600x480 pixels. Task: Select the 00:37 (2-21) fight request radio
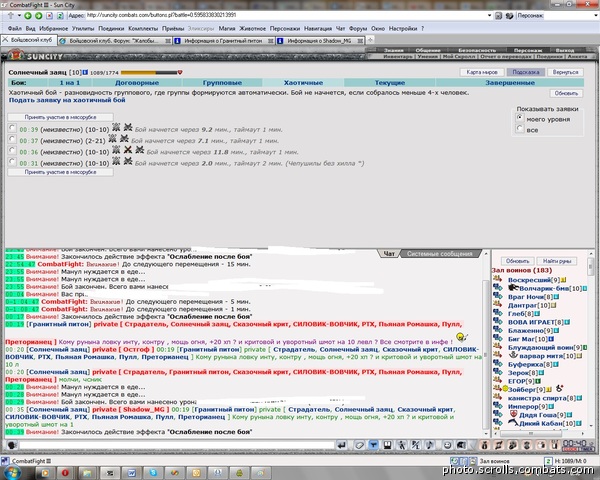[x=12, y=139]
